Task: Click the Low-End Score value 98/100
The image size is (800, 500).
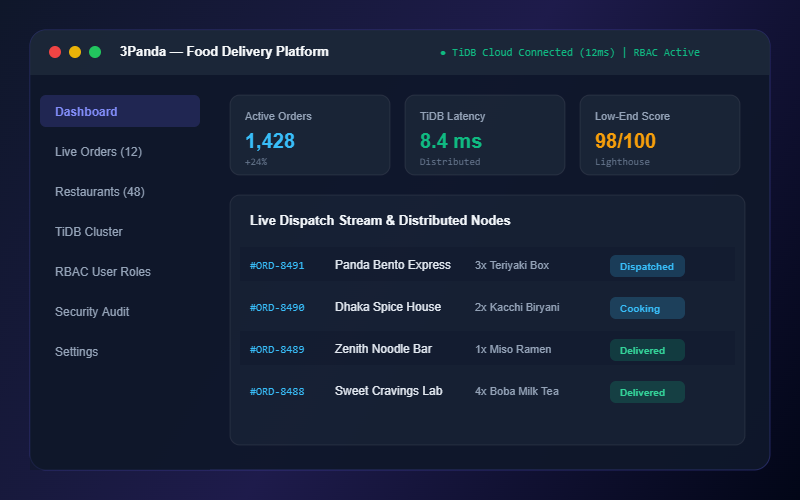Action: pos(625,141)
